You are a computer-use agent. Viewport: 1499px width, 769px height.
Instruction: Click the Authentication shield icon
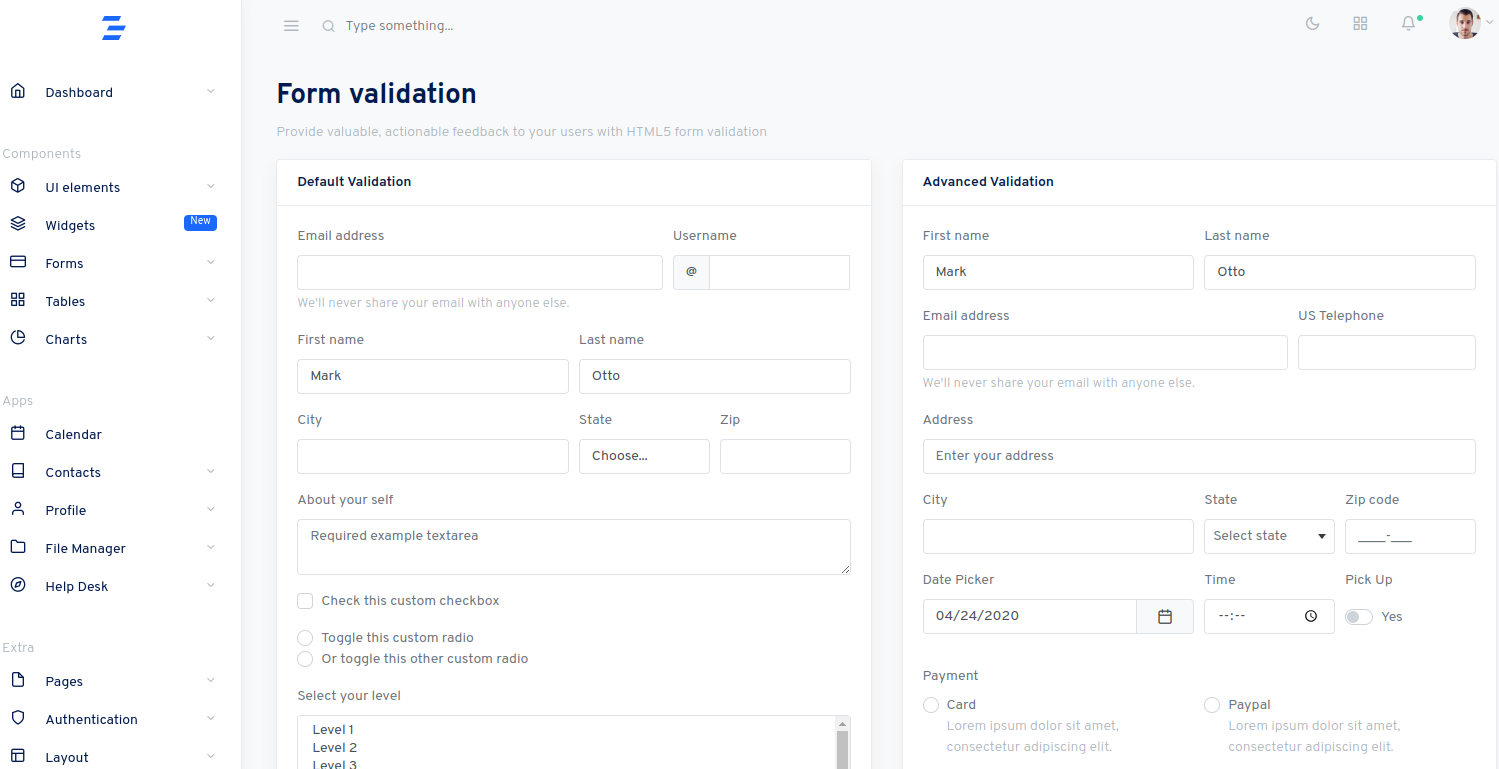coord(17,718)
